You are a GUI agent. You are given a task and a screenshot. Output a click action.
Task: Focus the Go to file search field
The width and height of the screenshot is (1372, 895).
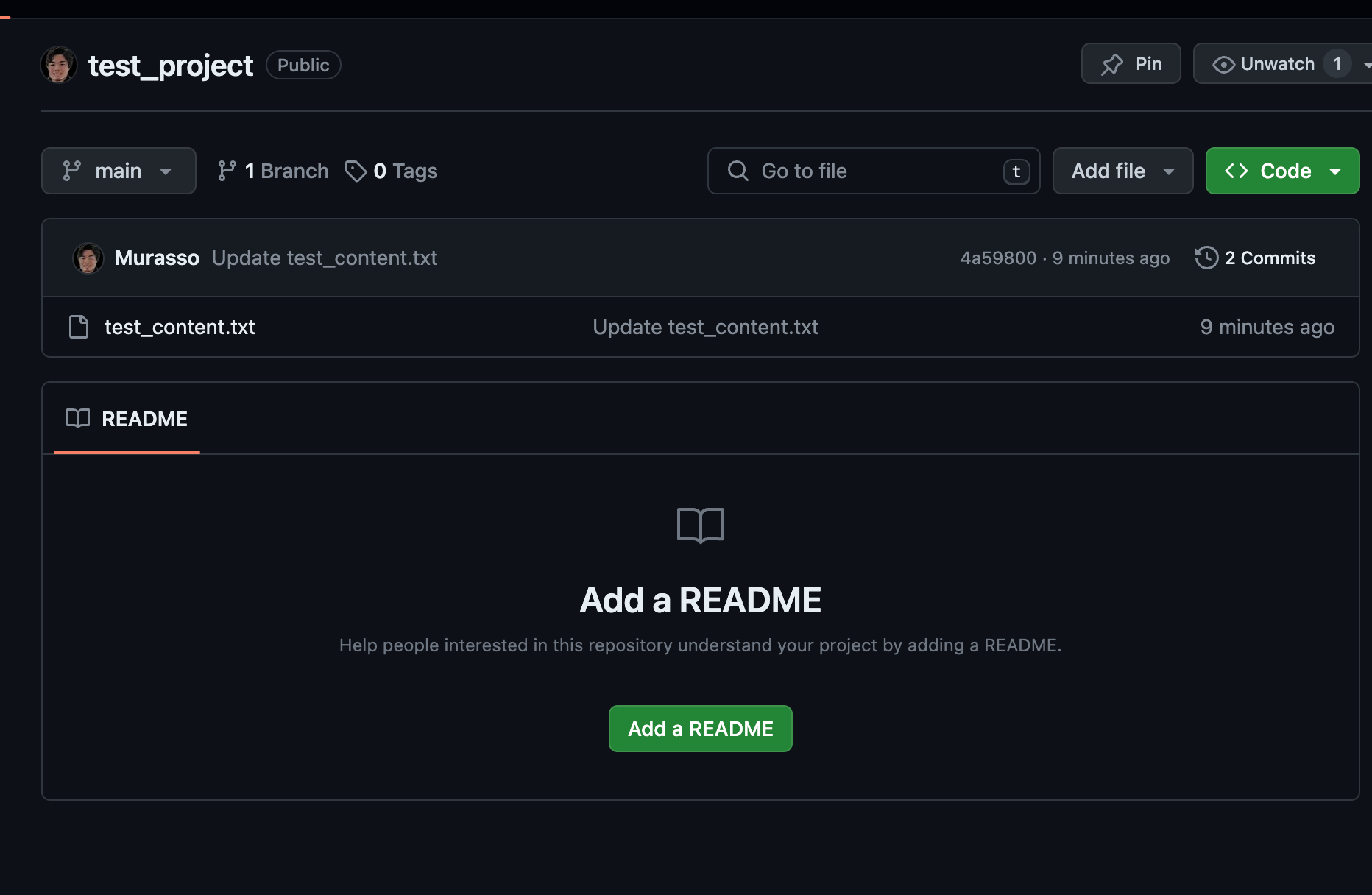[x=874, y=171]
